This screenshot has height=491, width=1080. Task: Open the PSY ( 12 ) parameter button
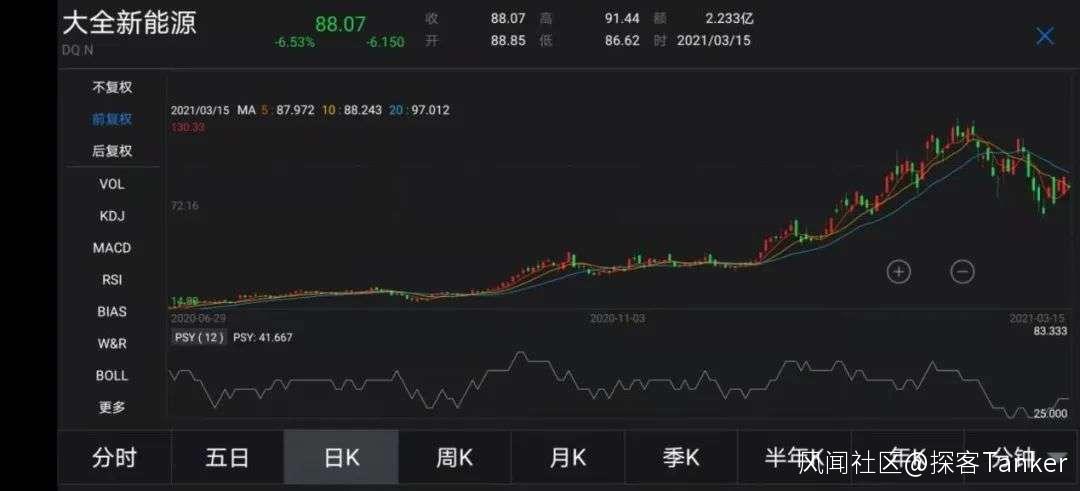[x=198, y=337]
